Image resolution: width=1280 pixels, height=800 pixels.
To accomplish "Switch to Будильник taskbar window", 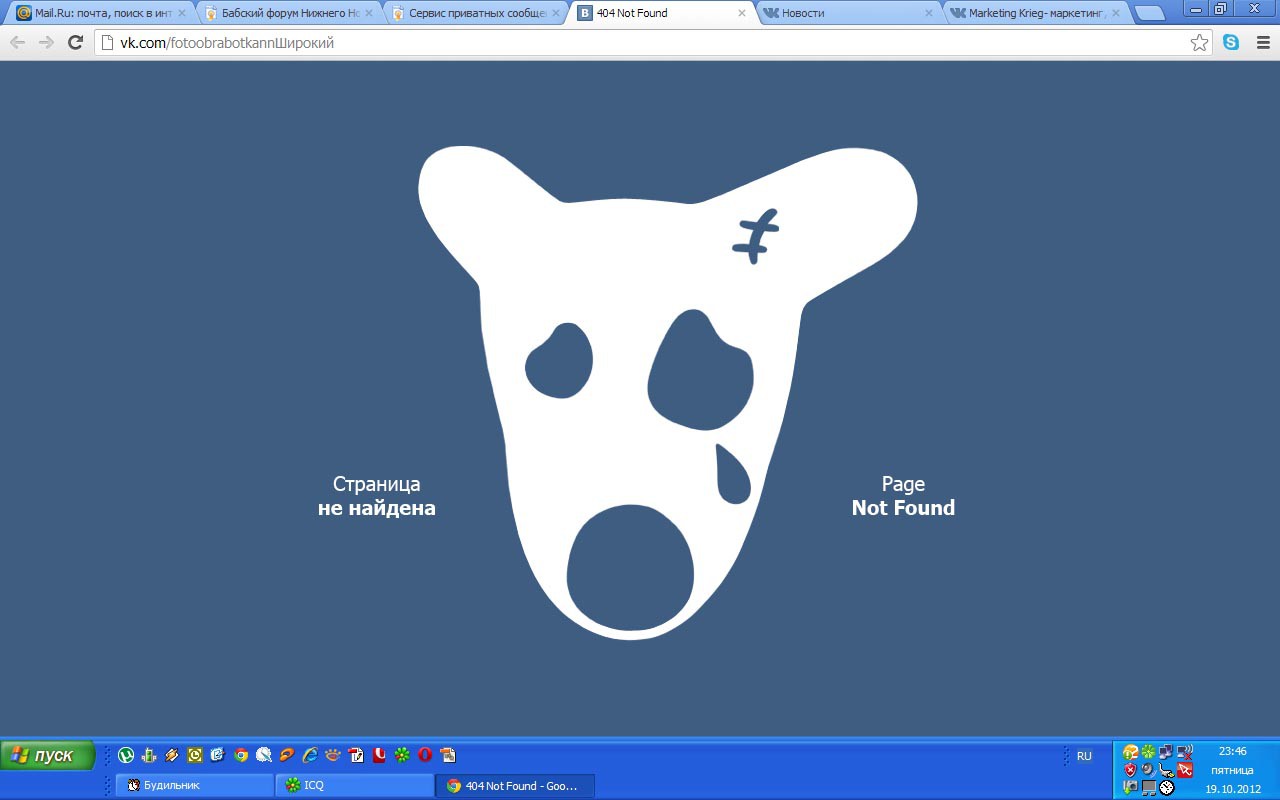I will click(195, 785).
